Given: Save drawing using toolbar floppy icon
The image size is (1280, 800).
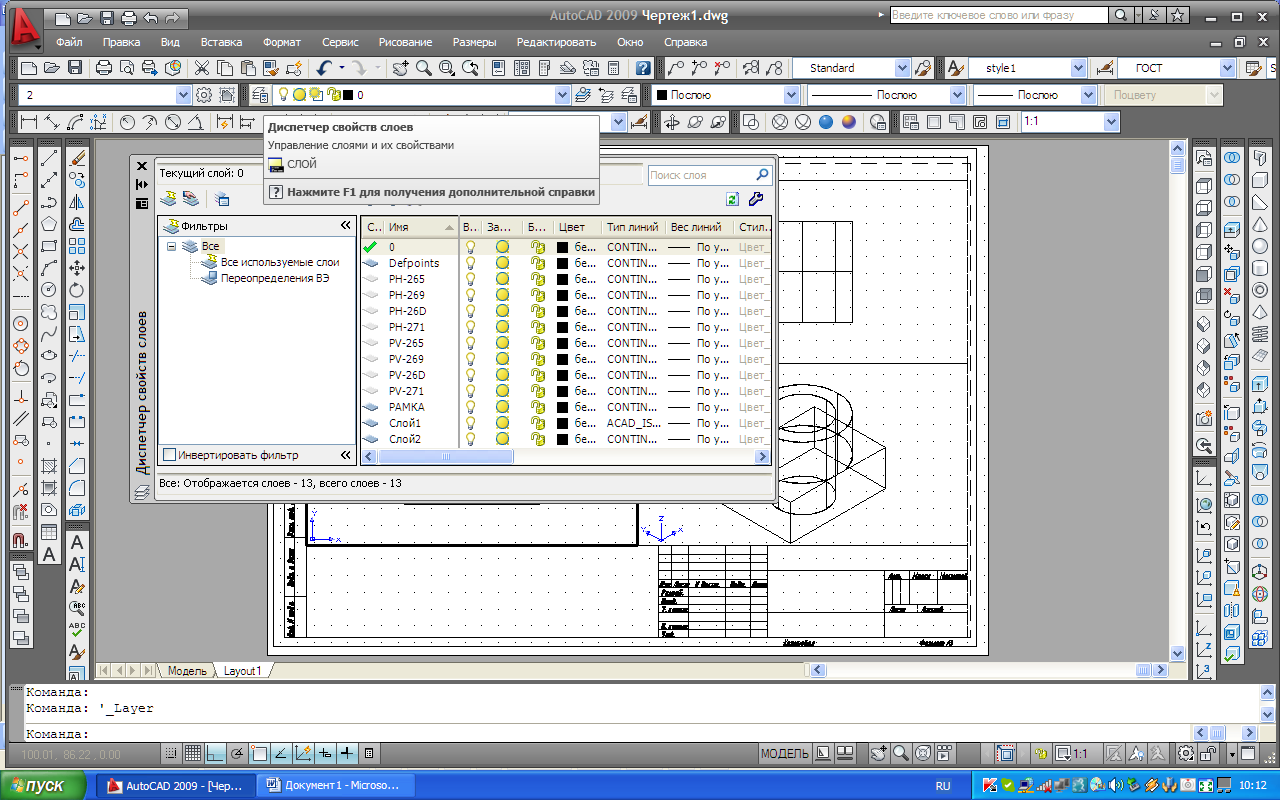Looking at the screenshot, I should click(74, 68).
